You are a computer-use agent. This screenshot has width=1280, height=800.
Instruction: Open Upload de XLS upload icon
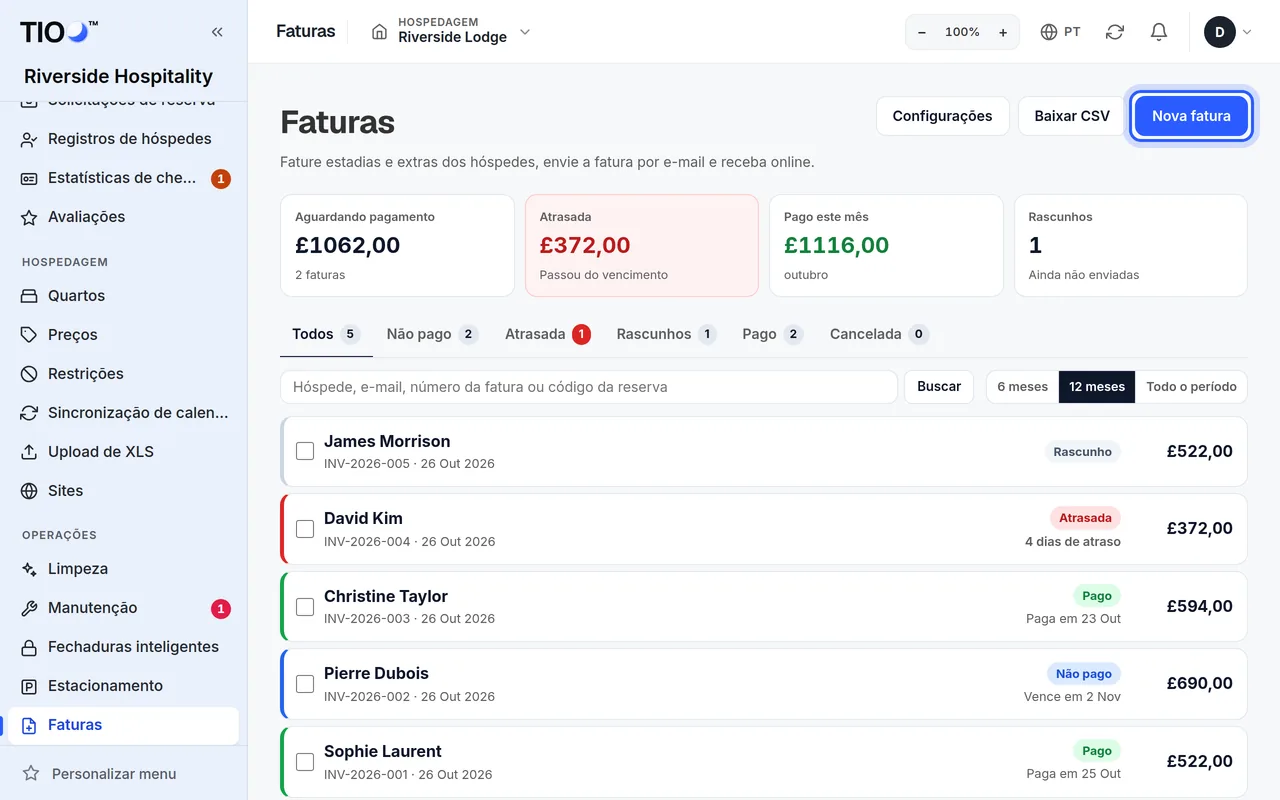29,452
